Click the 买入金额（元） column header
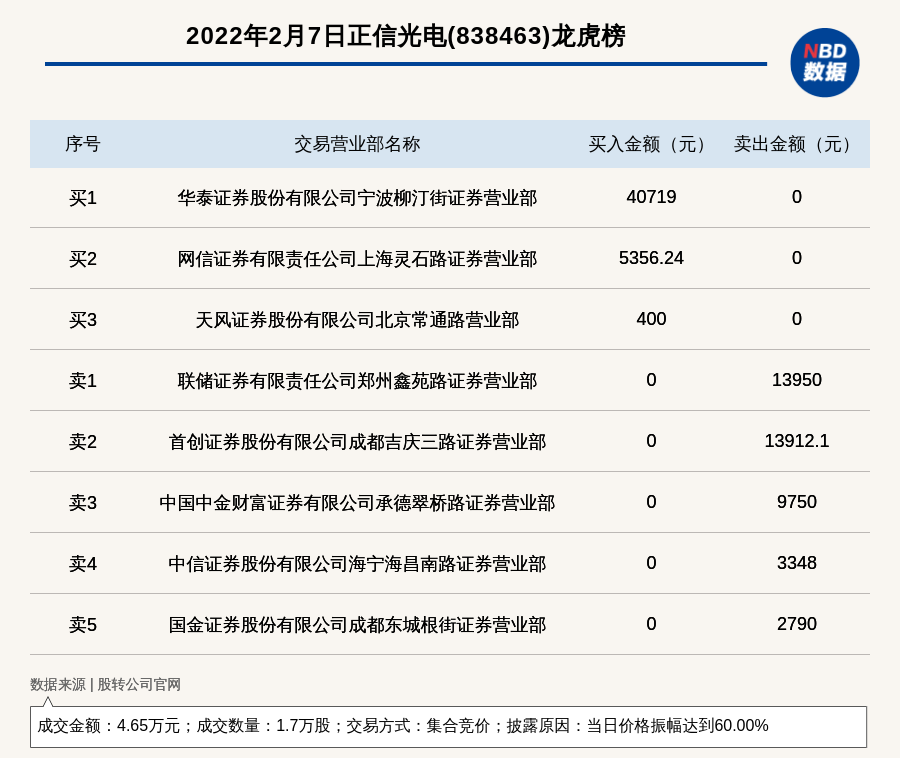900x758 pixels. [651, 144]
